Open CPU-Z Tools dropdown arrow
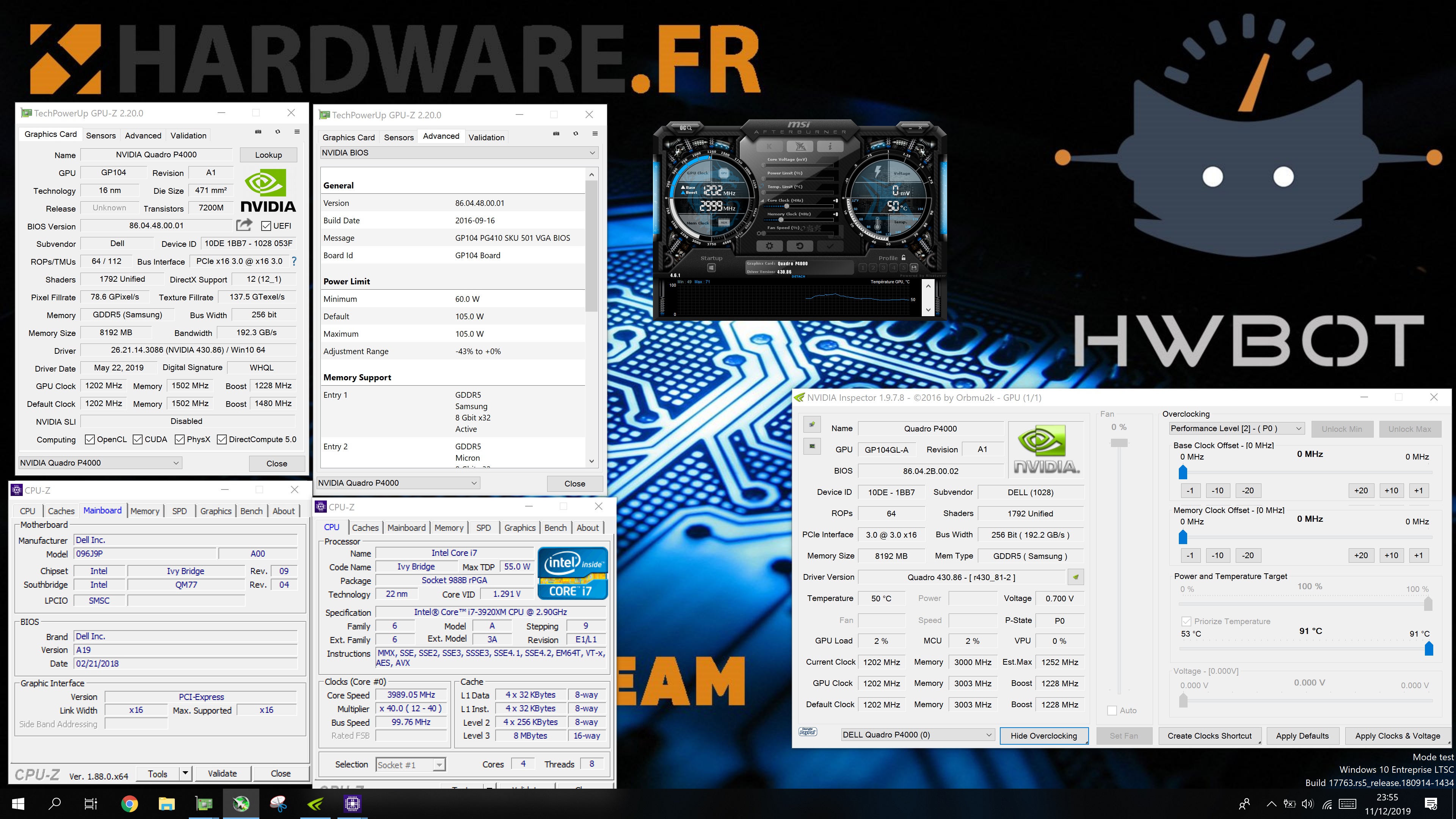The height and width of the screenshot is (819, 1456). tap(185, 773)
